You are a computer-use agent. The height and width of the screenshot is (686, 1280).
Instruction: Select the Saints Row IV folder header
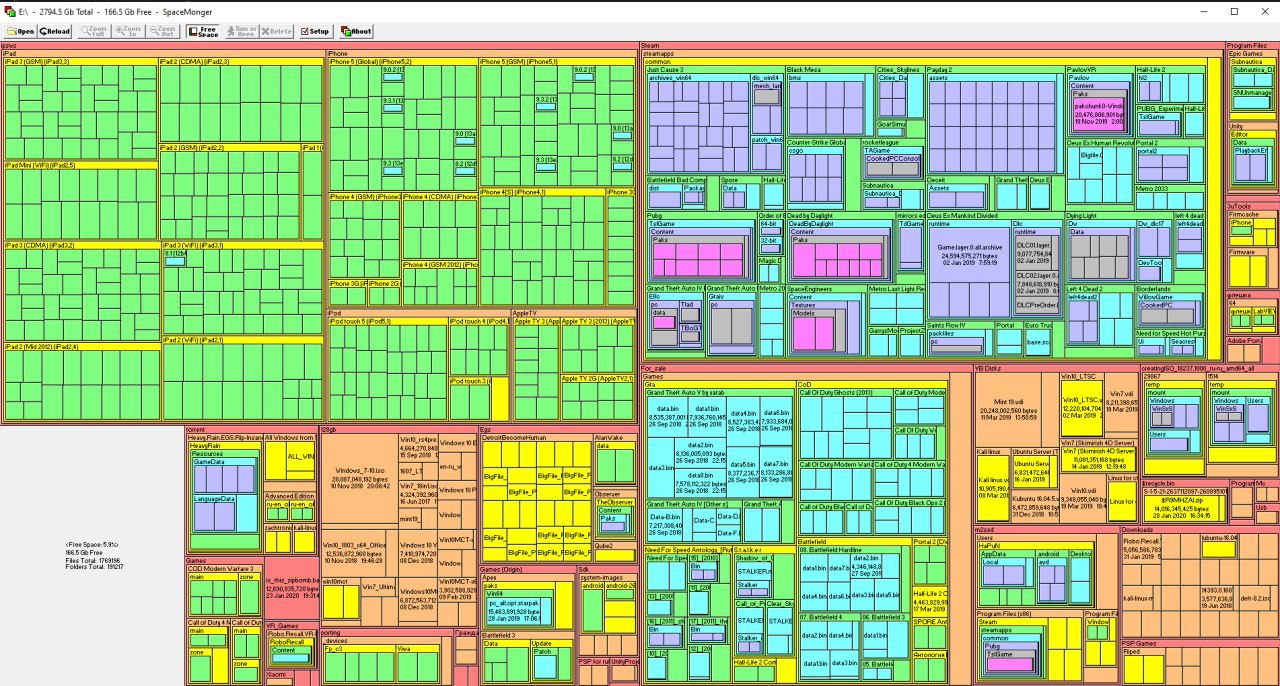click(959, 325)
